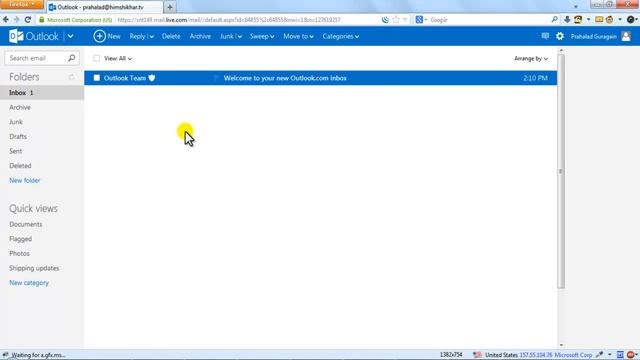The height and width of the screenshot is (360, 640).
Task: Click the browser address bar URL
Action: [229, 20]
